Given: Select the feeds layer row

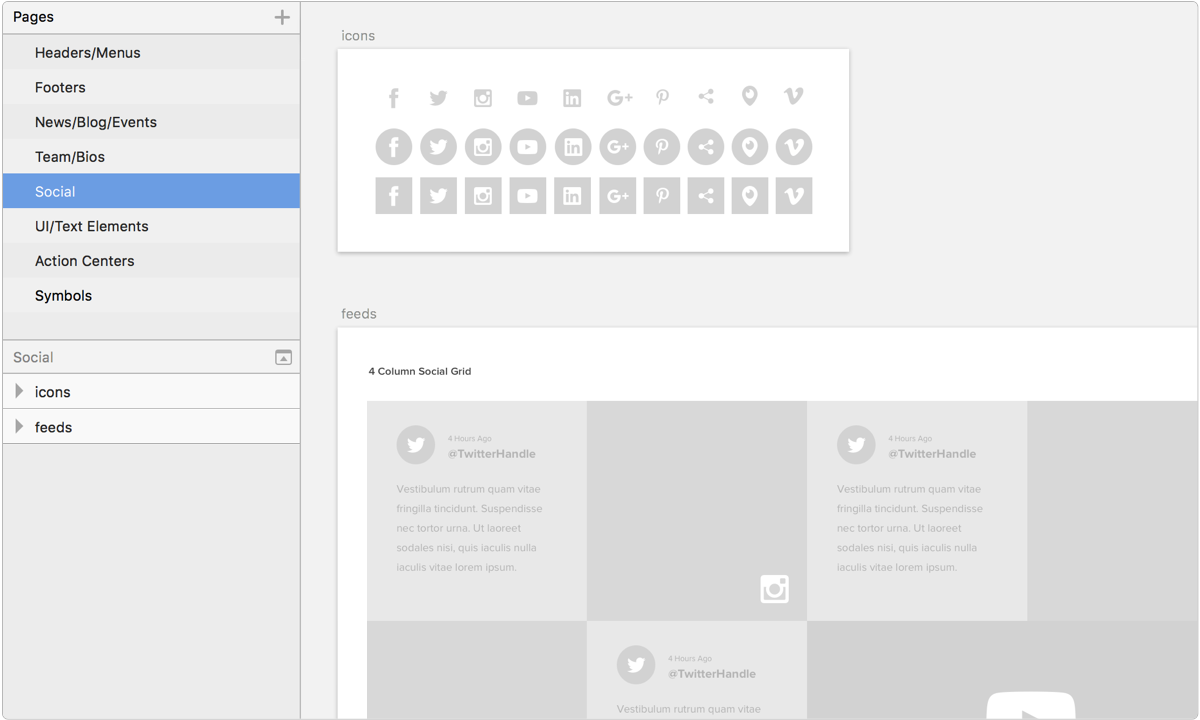Looking at the screenshot, I should (x=151, y=426).
